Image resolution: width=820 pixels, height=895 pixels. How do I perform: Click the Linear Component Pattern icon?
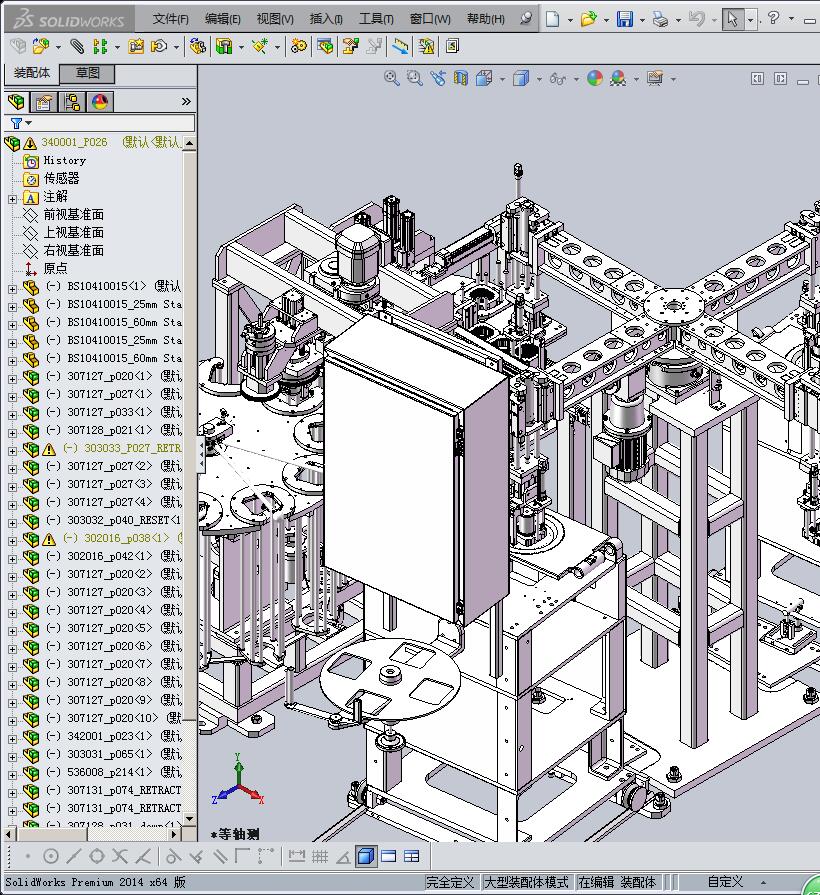click(100, 46)
